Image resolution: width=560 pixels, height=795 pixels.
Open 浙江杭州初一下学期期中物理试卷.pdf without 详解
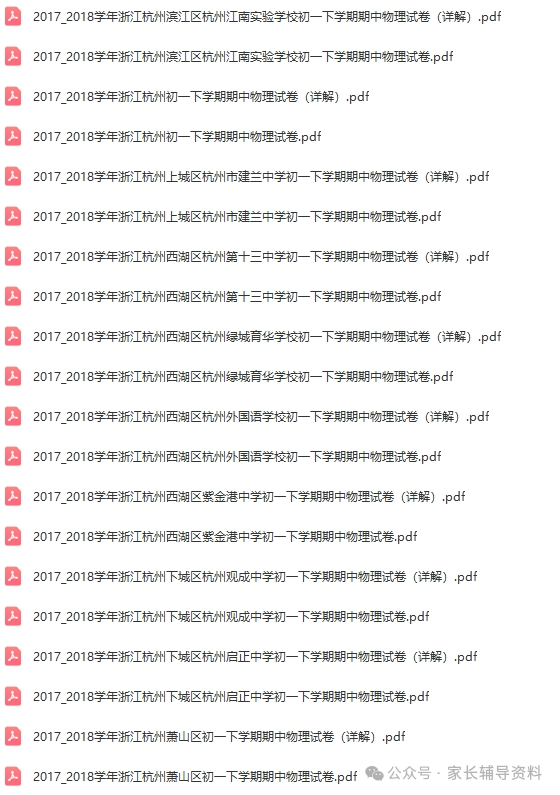(177, 136)
